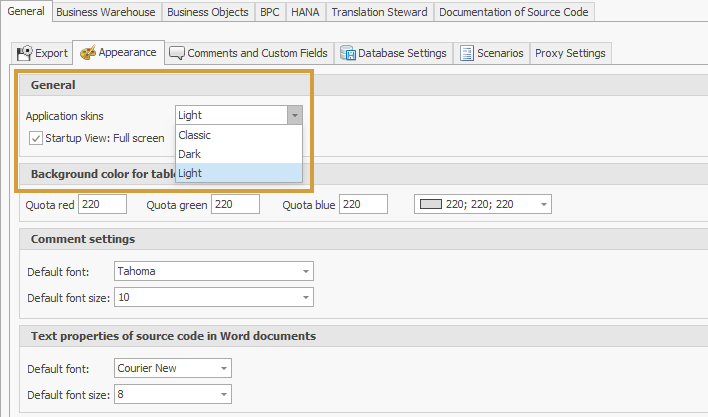Open the Proxy Settings tab
This screenshot has height=417, width=708.
[569, 53]
